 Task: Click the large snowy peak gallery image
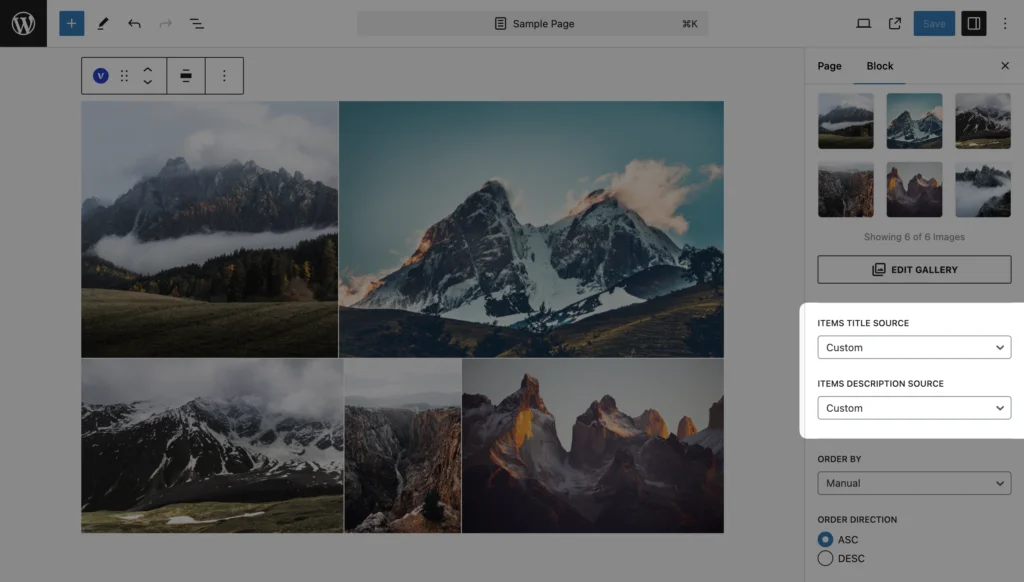531,229
